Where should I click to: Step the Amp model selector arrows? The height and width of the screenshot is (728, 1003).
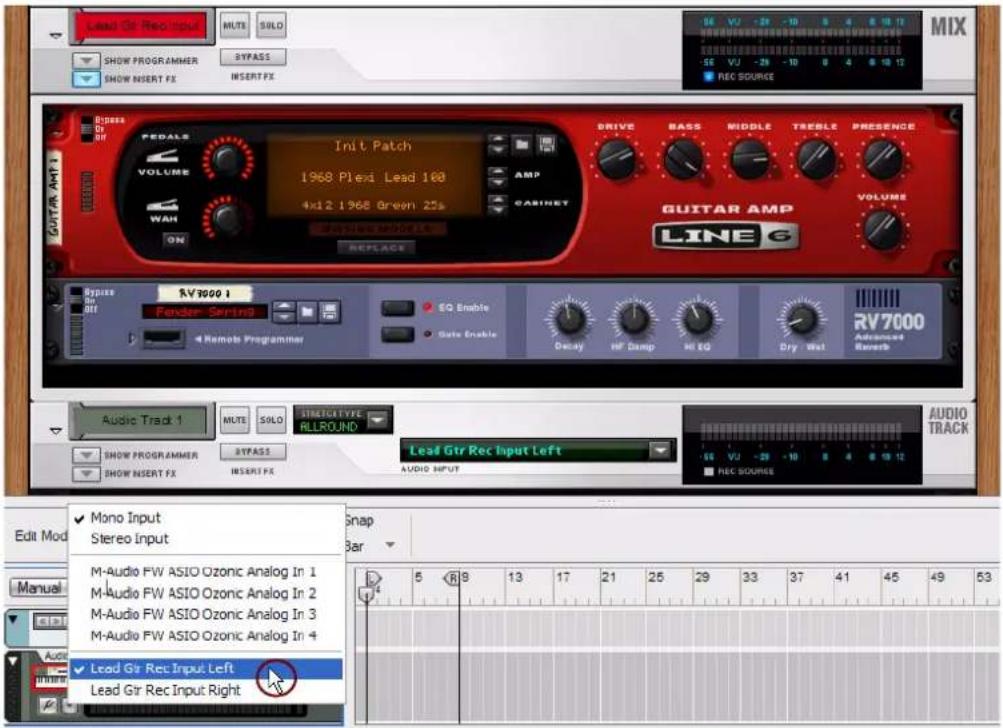point(496,177)
